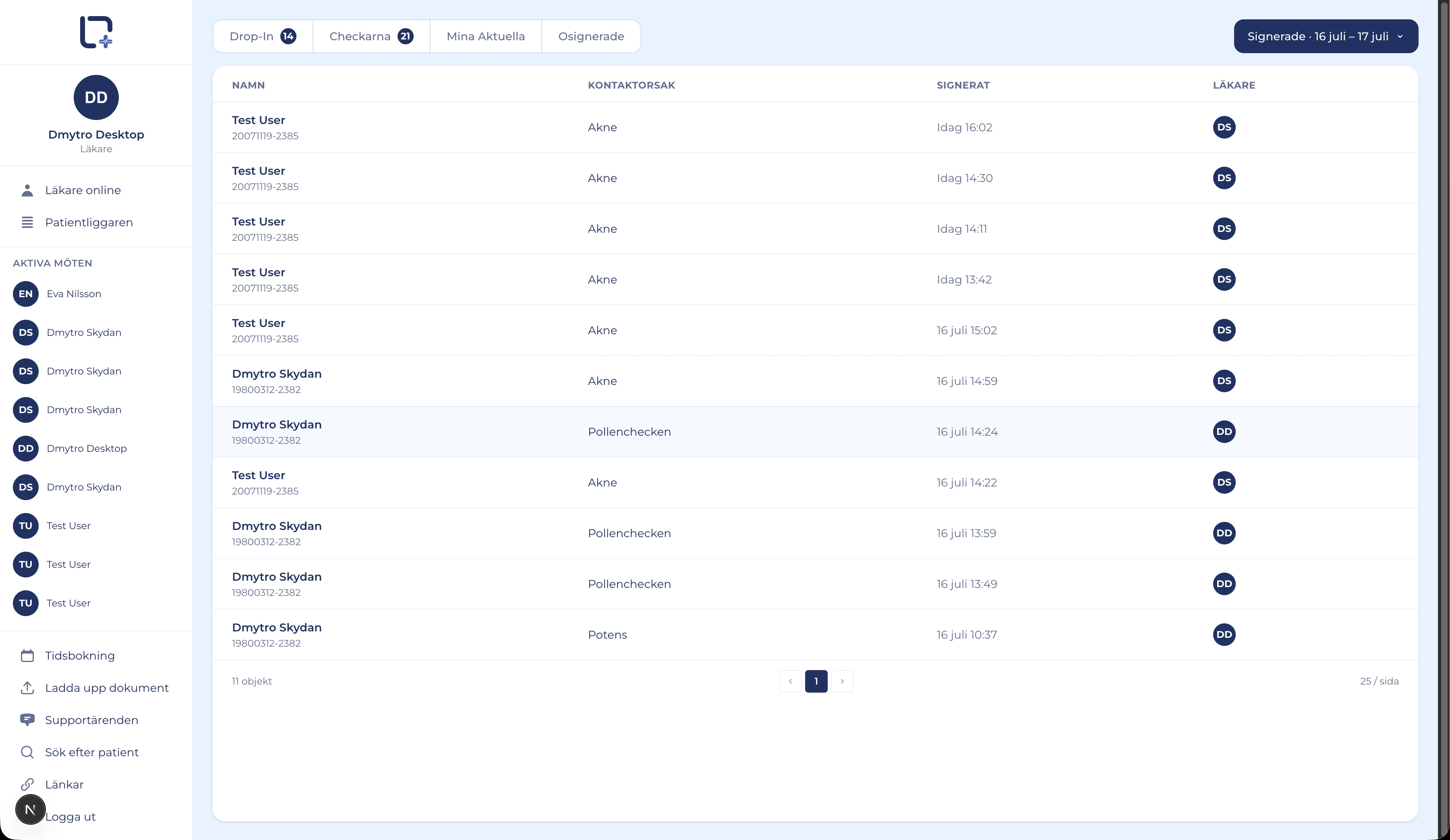Click the LÄKARE column header
The image size is (1450, 840).
coord(1234,85)
